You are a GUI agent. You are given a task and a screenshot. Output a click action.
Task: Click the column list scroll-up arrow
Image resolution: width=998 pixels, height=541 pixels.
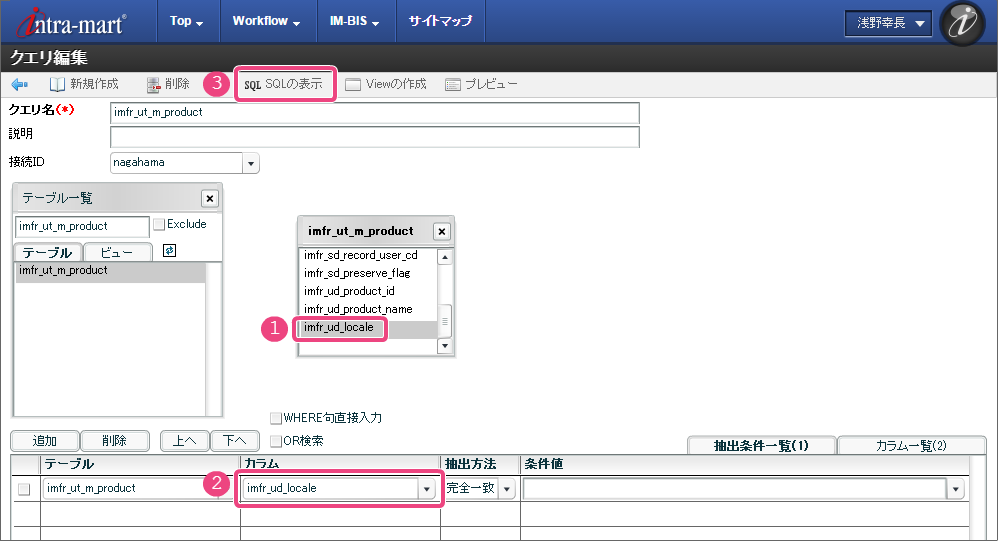coord(445,257)
